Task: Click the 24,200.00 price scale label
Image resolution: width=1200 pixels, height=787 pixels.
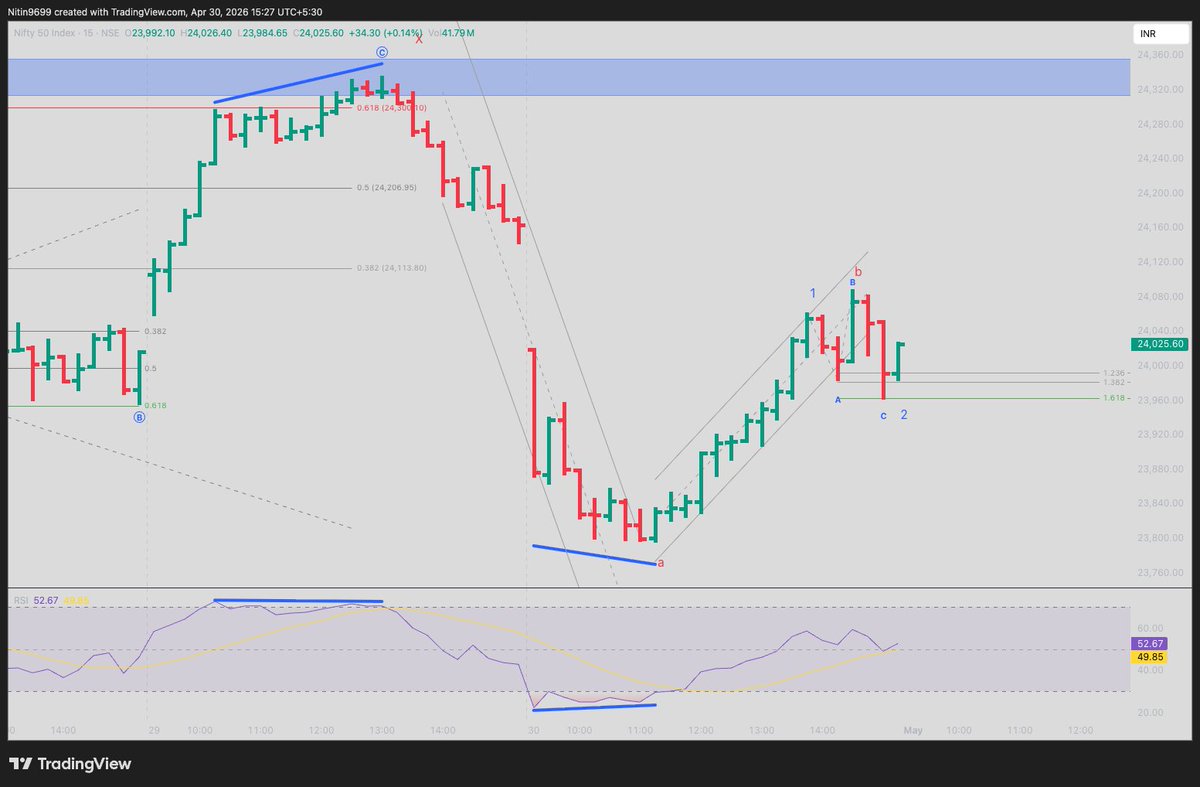Action: [1159, 193]
